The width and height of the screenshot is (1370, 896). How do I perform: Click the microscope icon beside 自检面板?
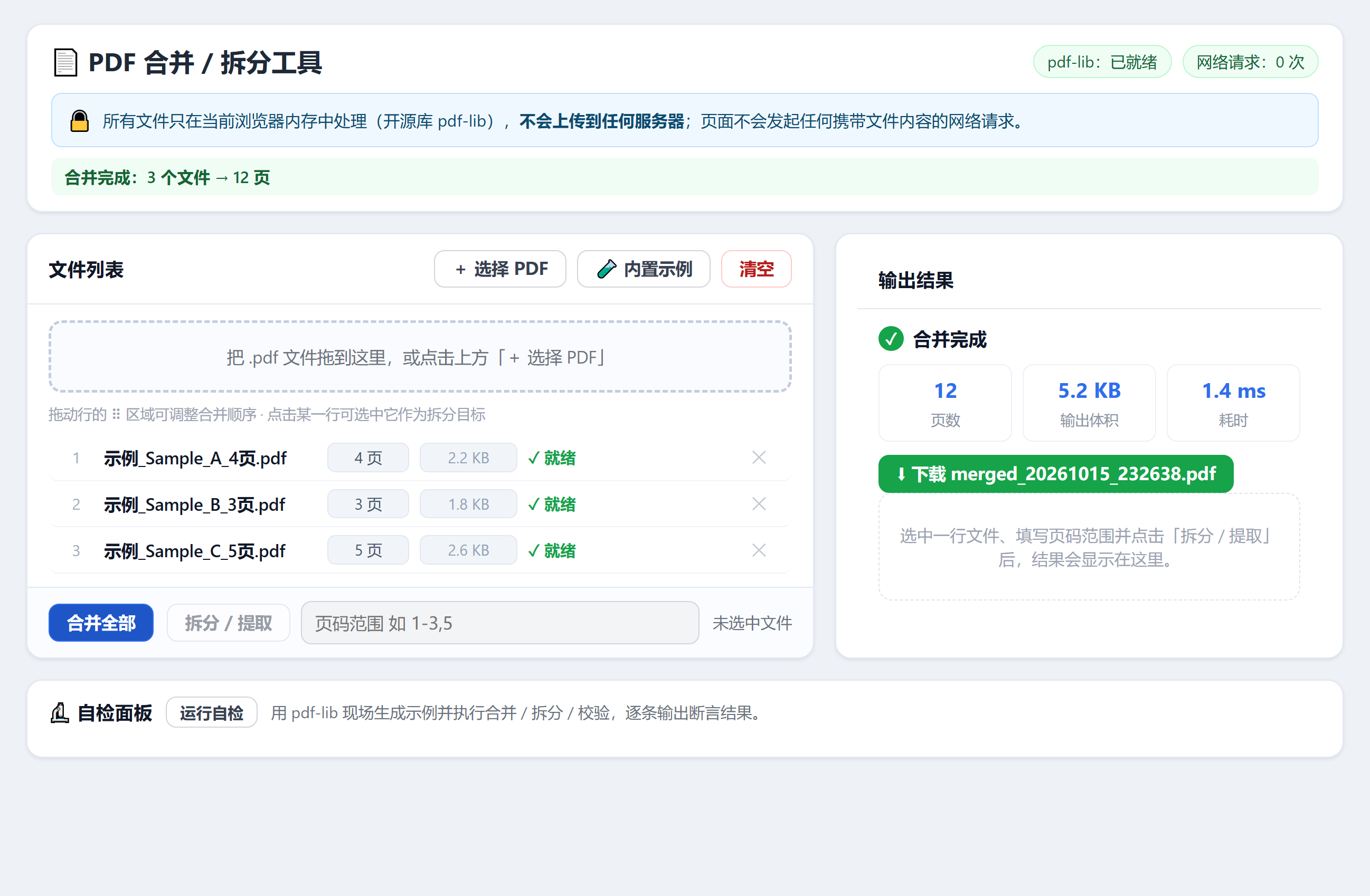[60, 712]
